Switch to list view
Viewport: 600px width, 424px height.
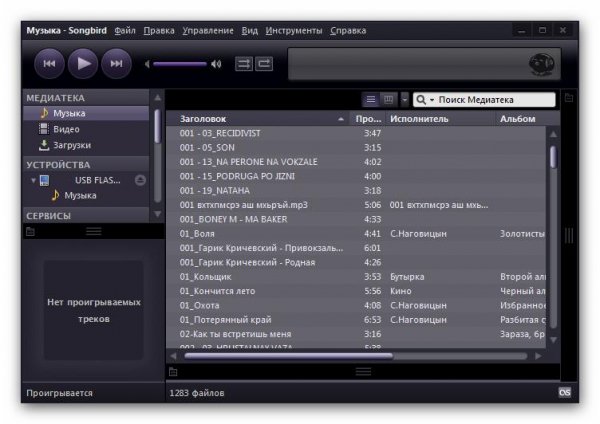coord(371,100)
